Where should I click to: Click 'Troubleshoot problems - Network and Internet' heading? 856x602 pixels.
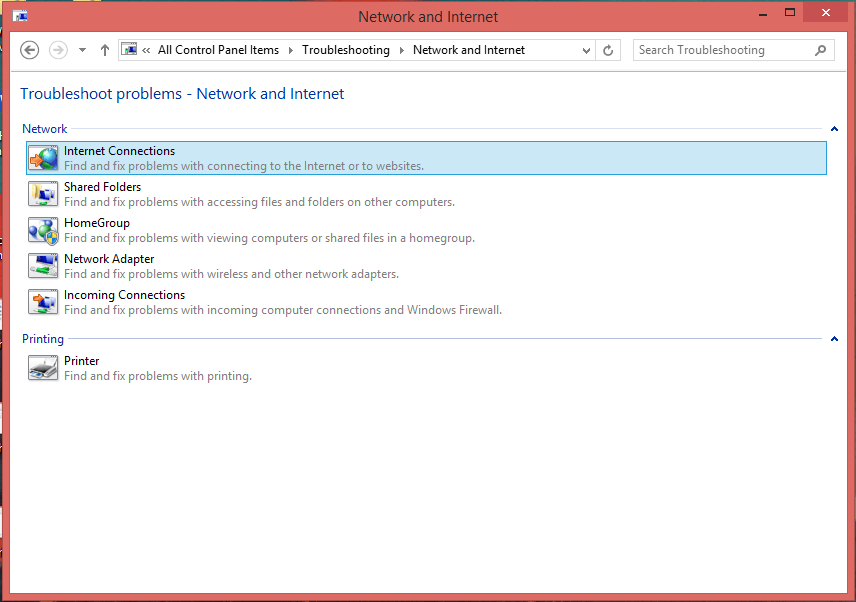point(182,94)
